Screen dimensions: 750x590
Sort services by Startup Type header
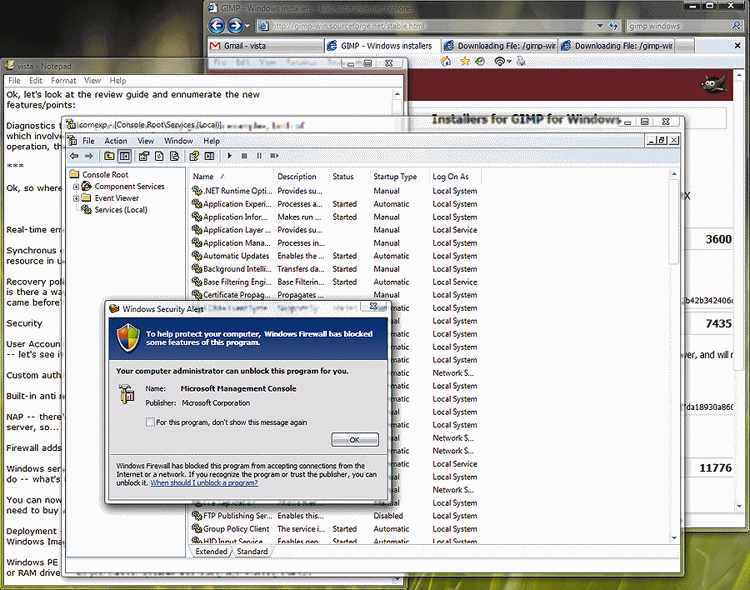(x=399, y=177)
